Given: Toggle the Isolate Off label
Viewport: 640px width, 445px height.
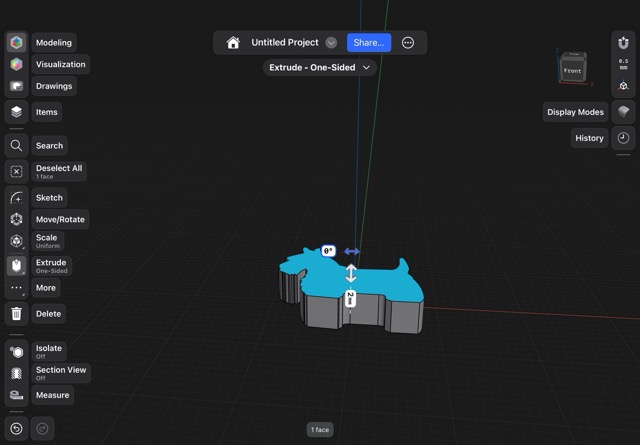Looking at the screenshot, I should 49,352.
